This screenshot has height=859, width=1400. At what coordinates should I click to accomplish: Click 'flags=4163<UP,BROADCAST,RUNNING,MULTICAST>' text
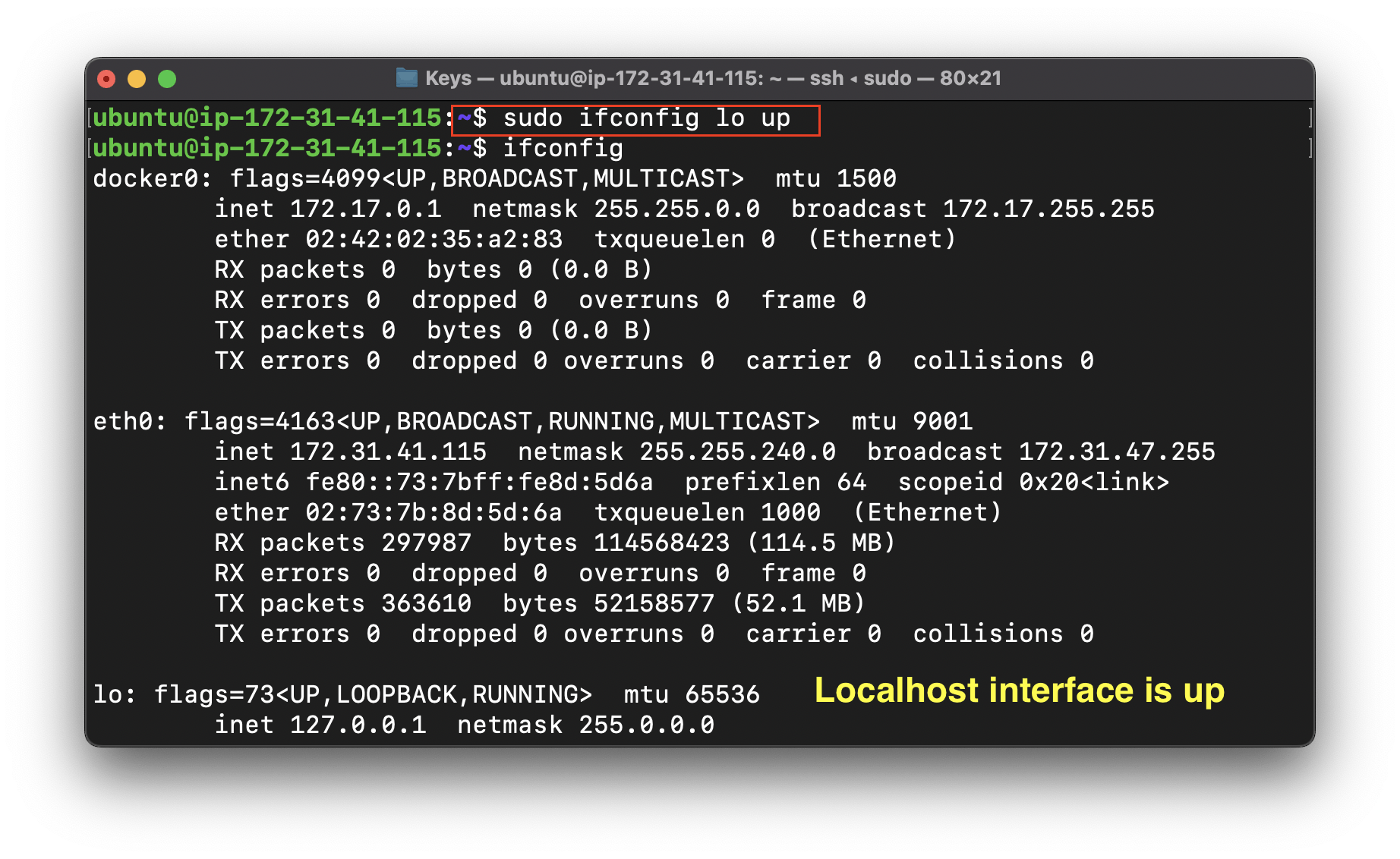pos(502,422)
